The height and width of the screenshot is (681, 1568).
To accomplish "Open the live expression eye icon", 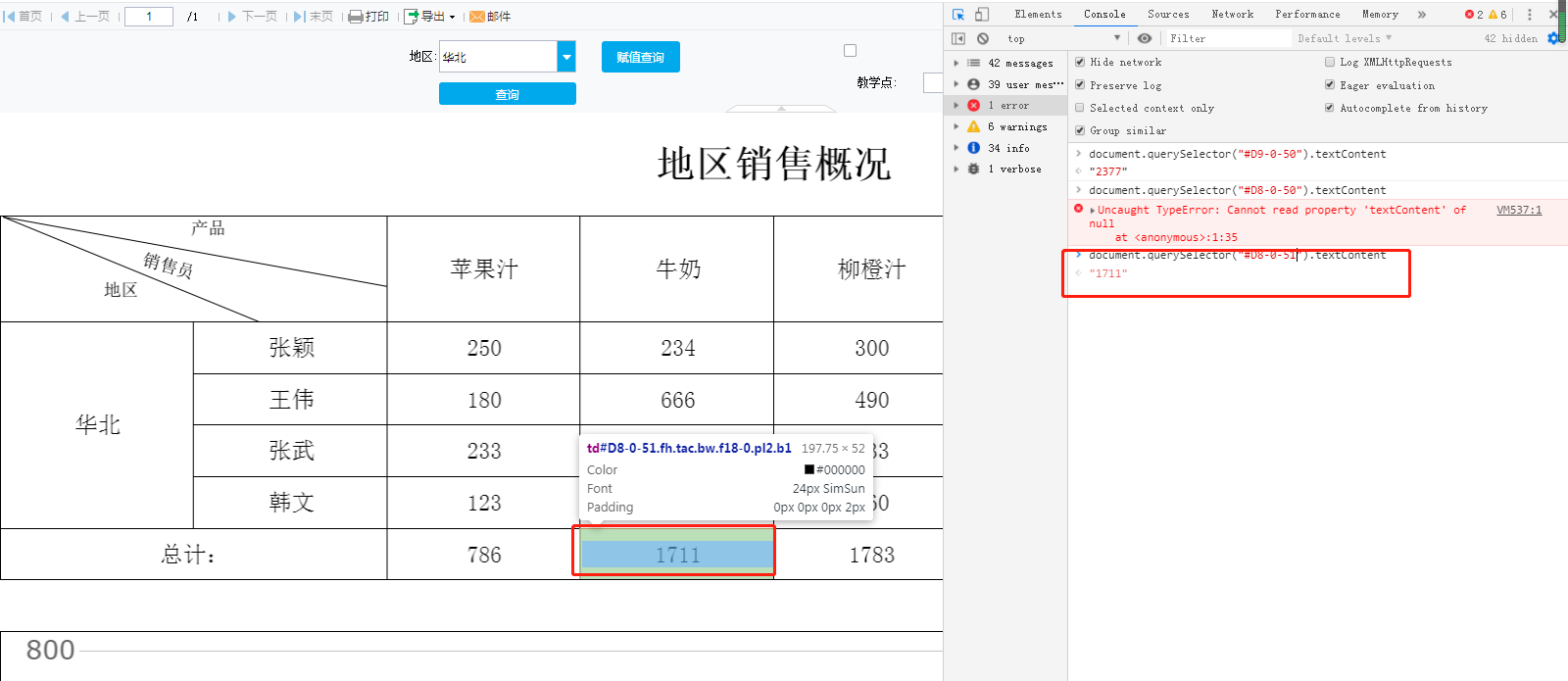I will [x=1144, y=39].
